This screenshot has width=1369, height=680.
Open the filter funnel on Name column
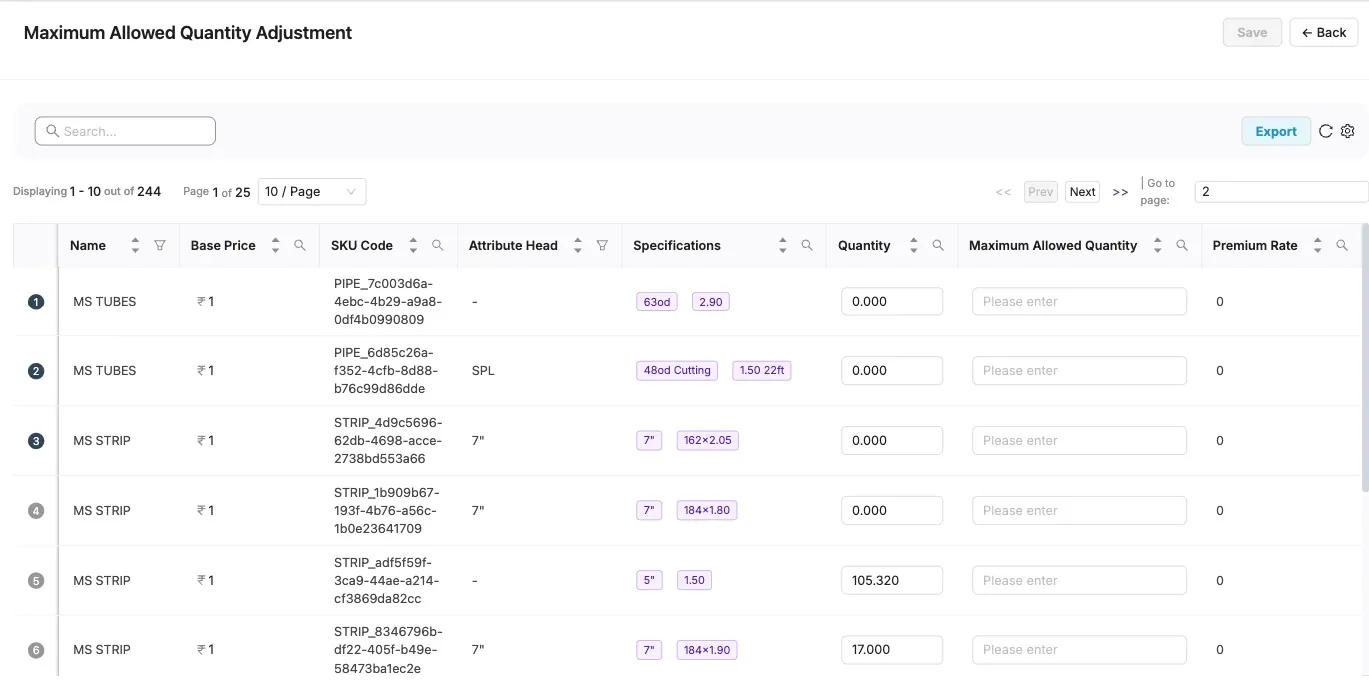tap(160, 245)
